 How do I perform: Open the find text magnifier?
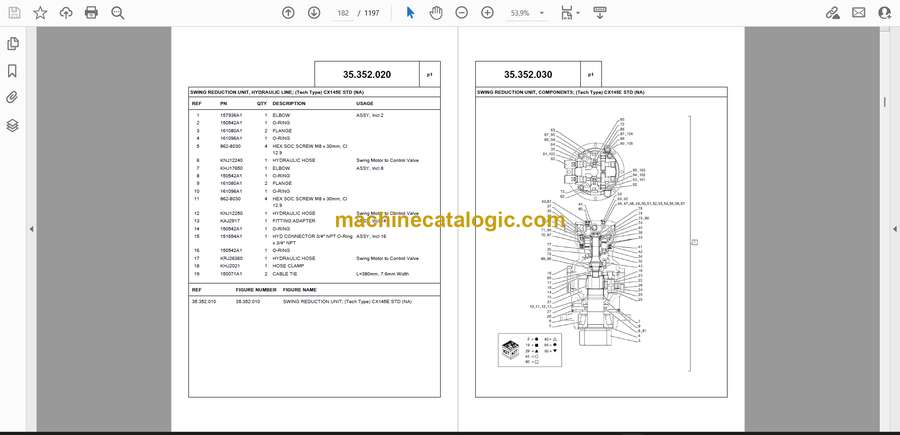118,13
